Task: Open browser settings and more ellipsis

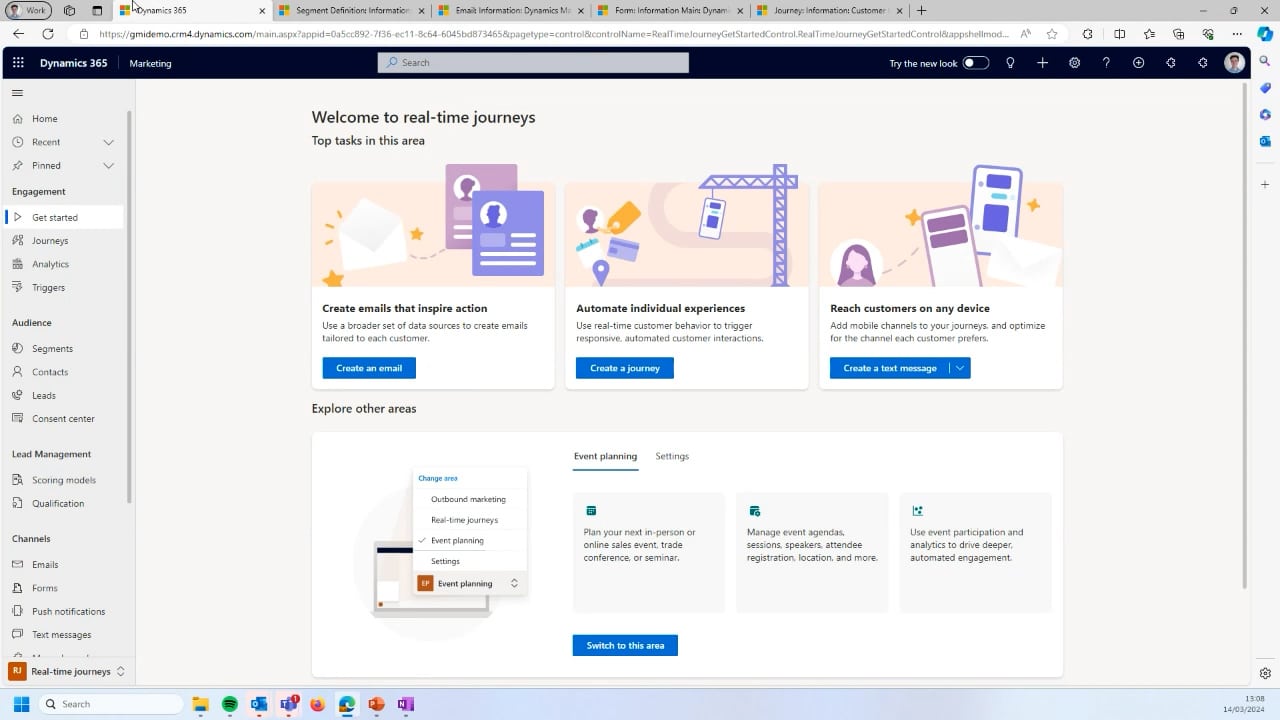Action: pyautogui.click(x=1237, y=33)
